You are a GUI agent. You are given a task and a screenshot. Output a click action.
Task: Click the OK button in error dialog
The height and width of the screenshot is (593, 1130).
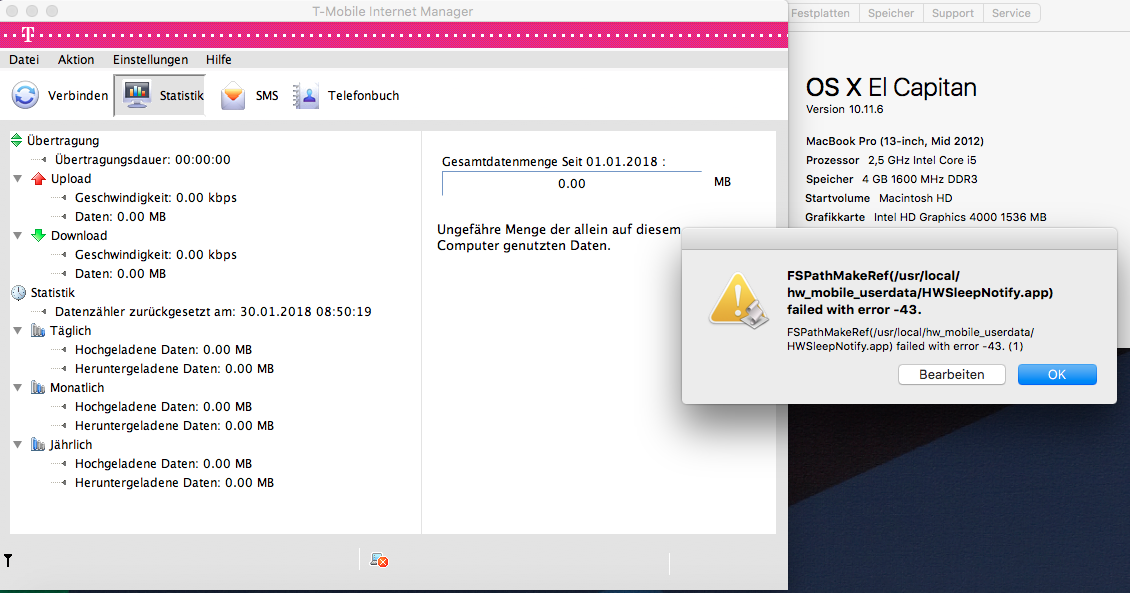pos(1056,374)
